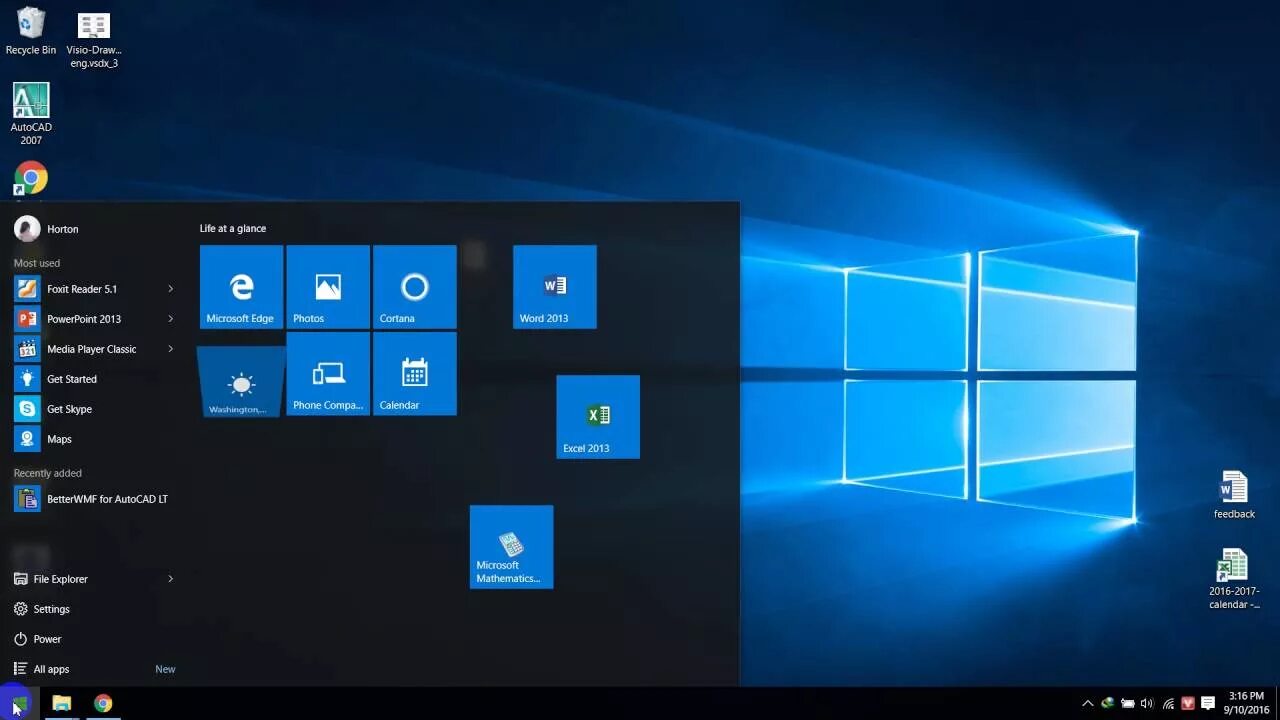Open the Calendar tile
This screenshot has height=720, width=1280.
415,374
